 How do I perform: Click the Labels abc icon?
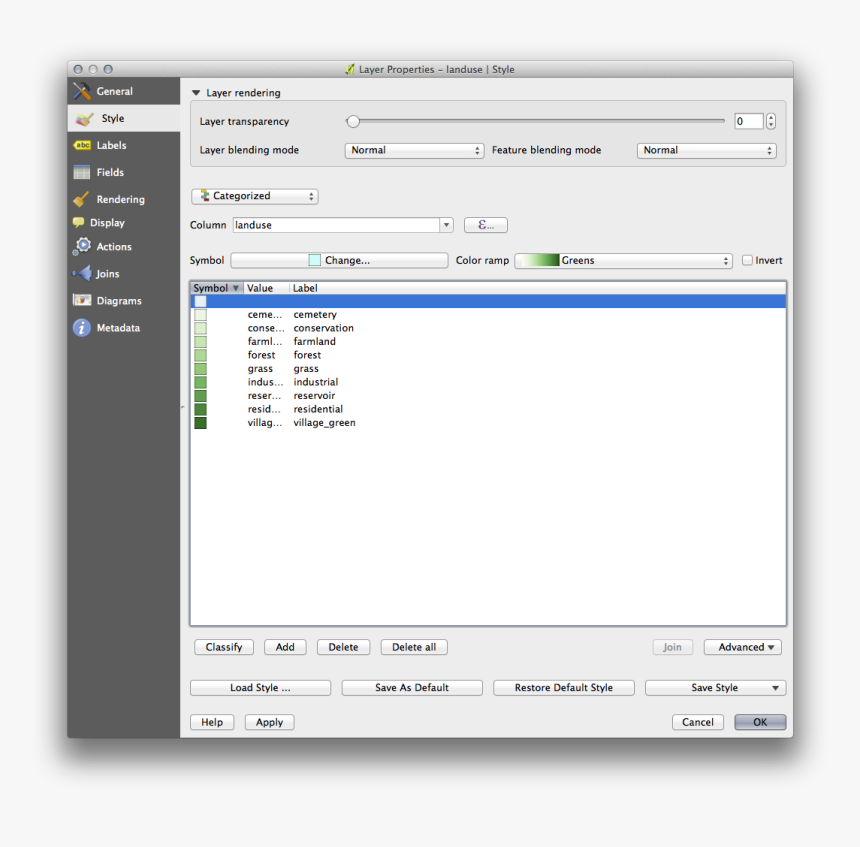(x=82, y=145)
